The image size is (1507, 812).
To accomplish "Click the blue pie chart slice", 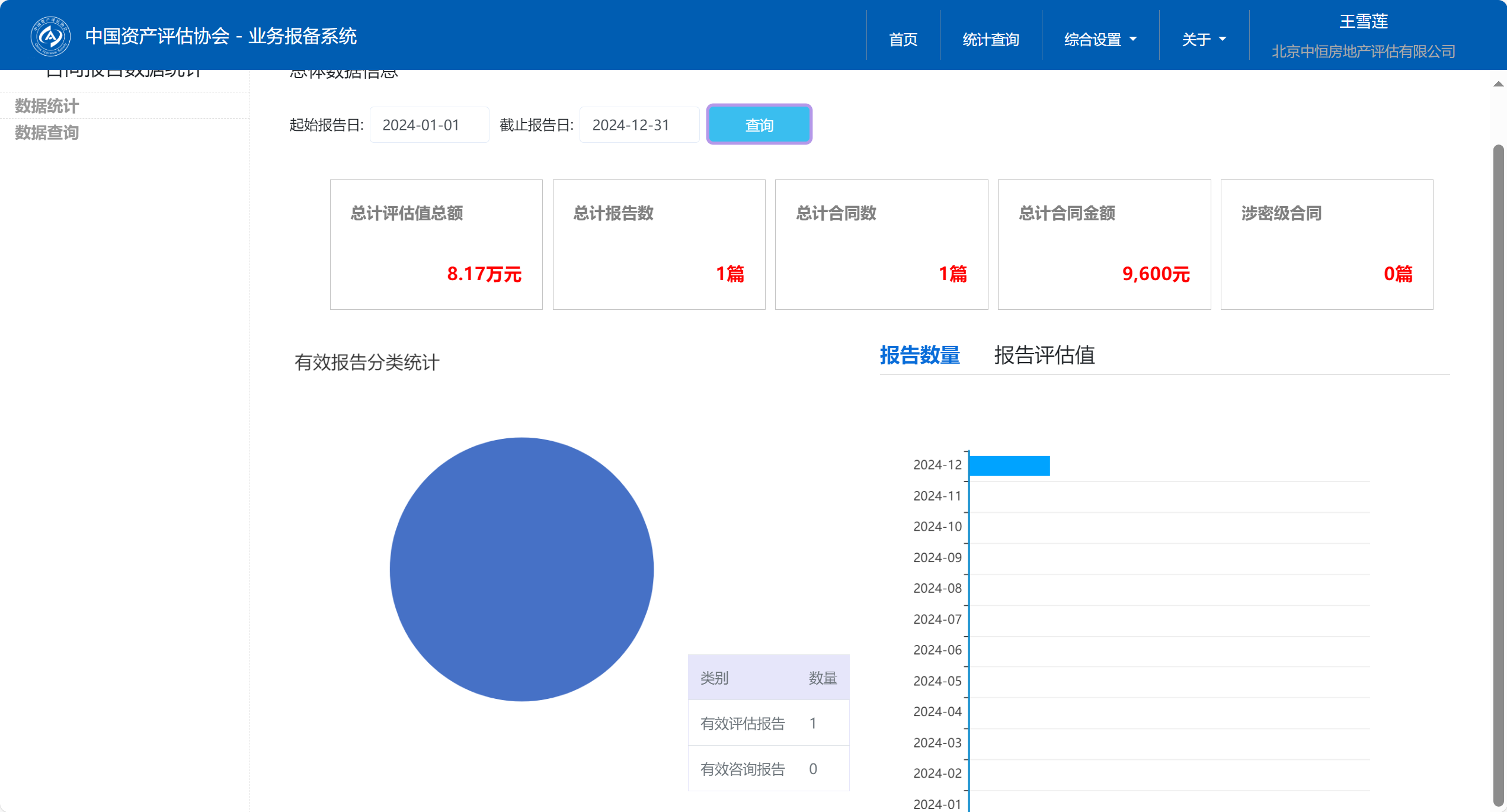I will [521, 569].
